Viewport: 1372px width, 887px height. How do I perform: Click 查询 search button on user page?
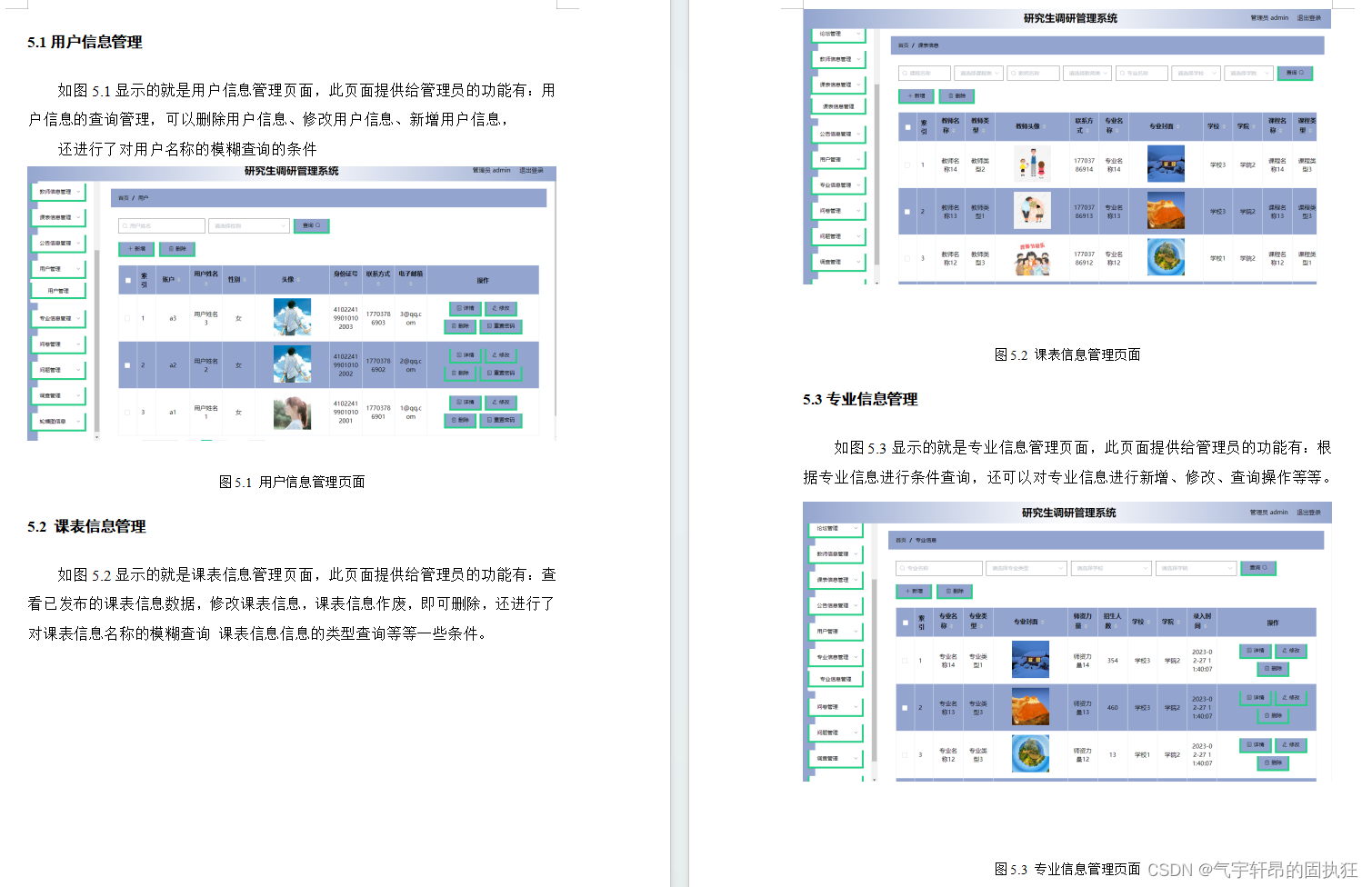(x=312, y=225)
